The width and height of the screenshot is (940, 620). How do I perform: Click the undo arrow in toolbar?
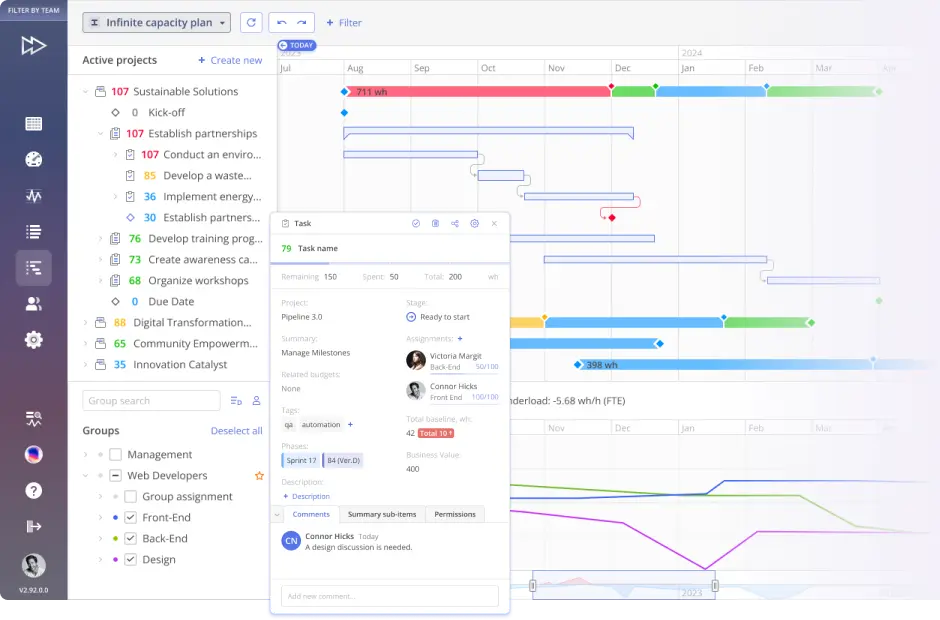coord(281,22)
